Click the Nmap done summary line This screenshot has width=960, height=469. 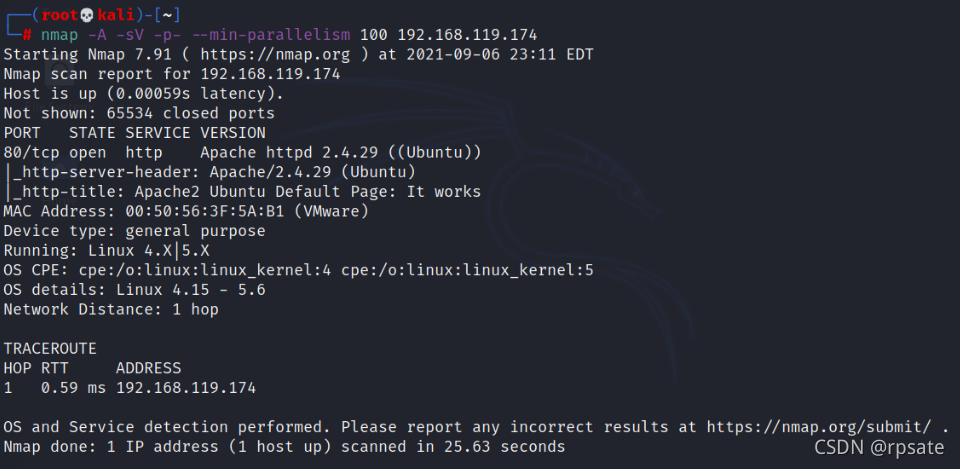tap(284, 446)
